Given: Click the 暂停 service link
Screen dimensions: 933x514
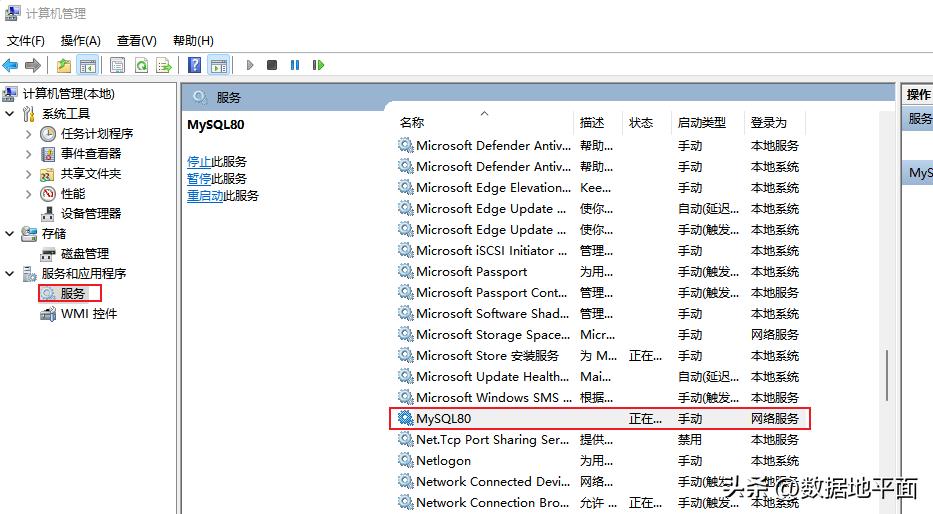Looking at the screenshot, I should pyautogui.click(x=199, y=179).
